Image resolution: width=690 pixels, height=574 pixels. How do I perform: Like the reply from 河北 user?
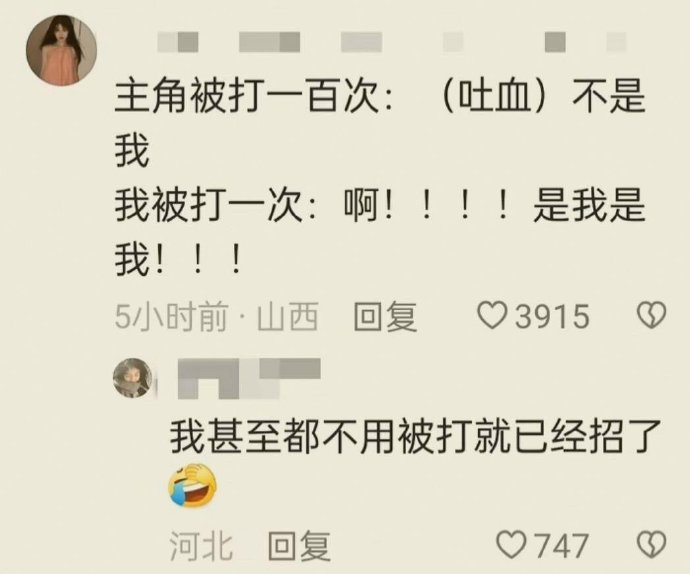511,544
